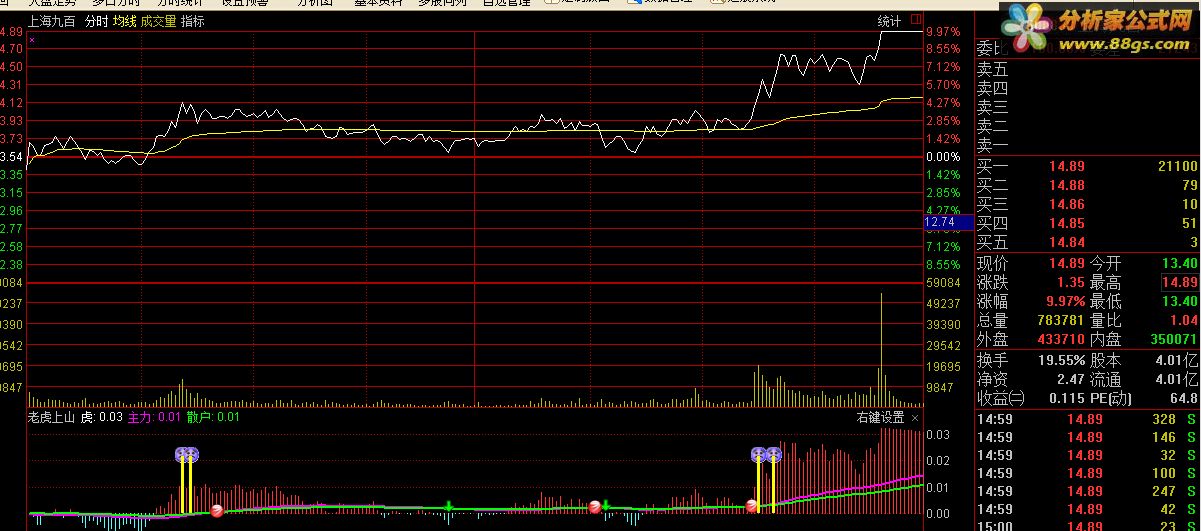The image size is (1201, 531).
Task: Select the 卖三 order row
Action: pos(1087,108)
